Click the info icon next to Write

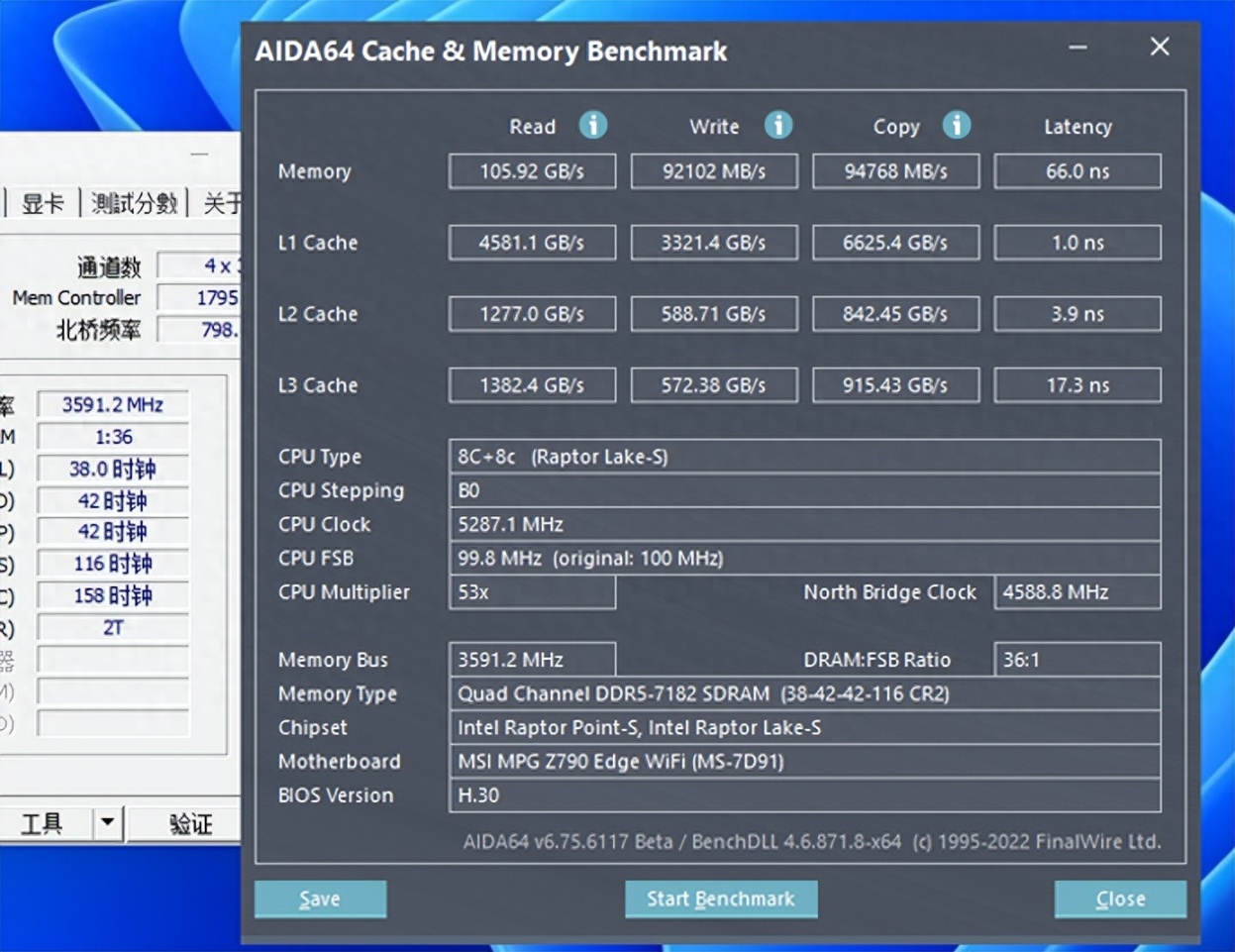(777, 125)
